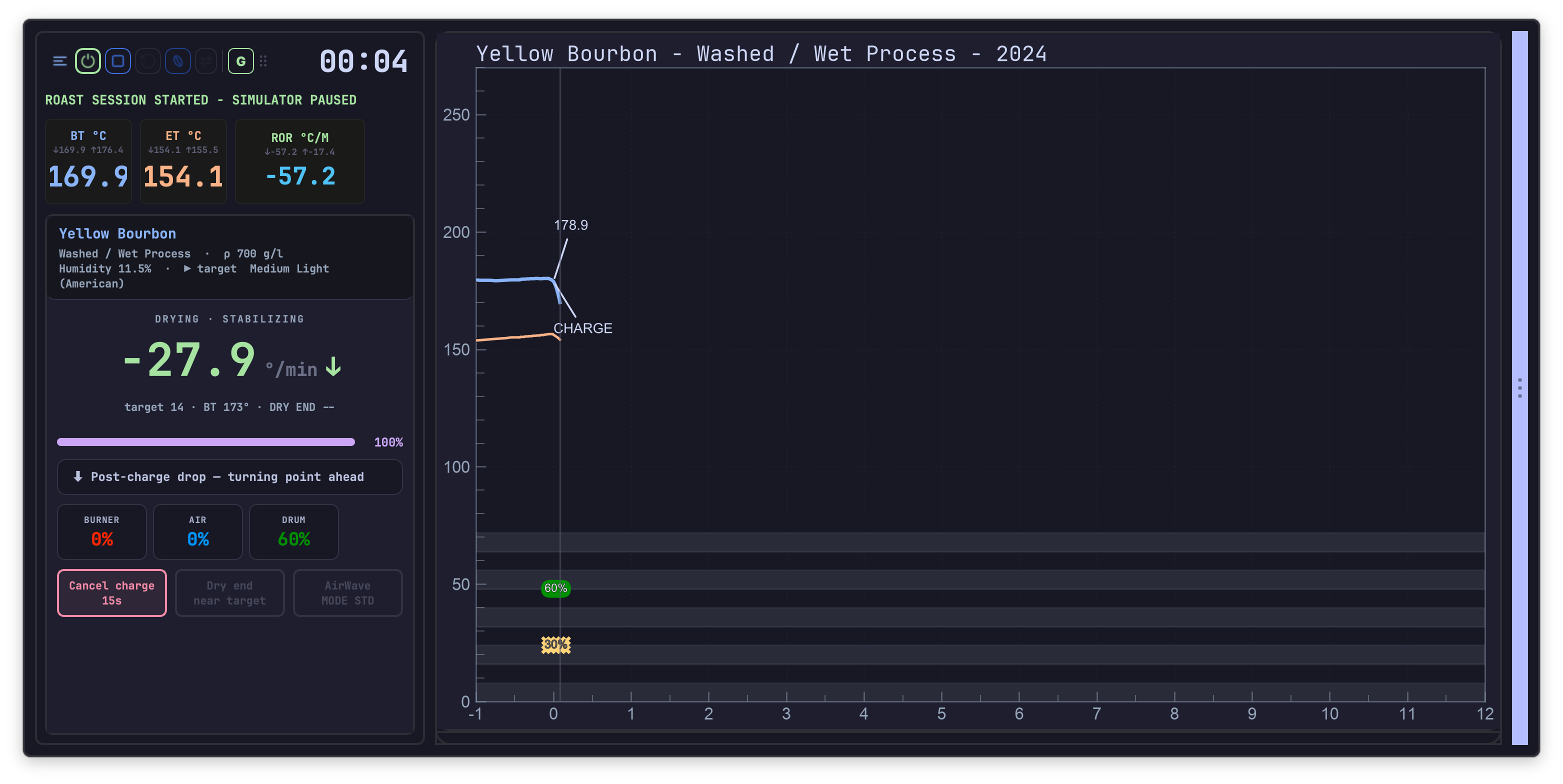Click the yellow 30% chart marker
The width and height of the screenshot is (1563, 784).
click(555, 644)
